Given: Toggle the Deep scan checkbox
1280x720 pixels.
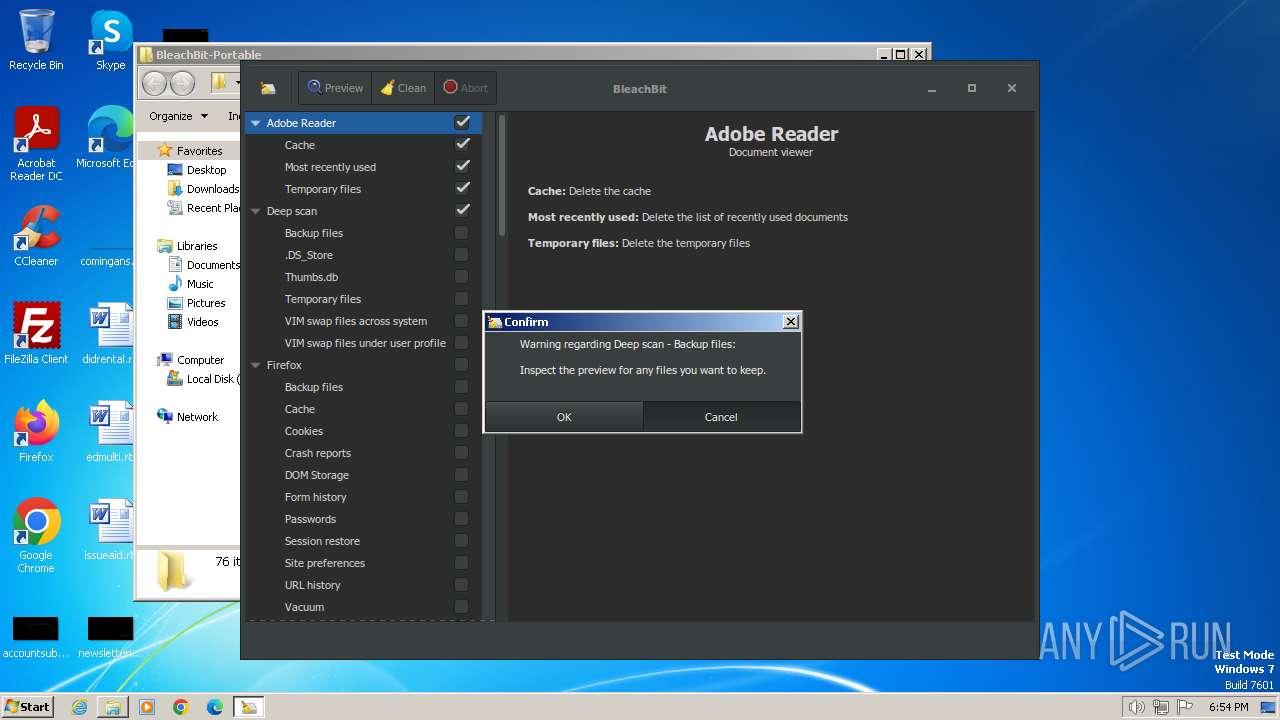Looking at the screenshot, I should [x=462, y=211].
